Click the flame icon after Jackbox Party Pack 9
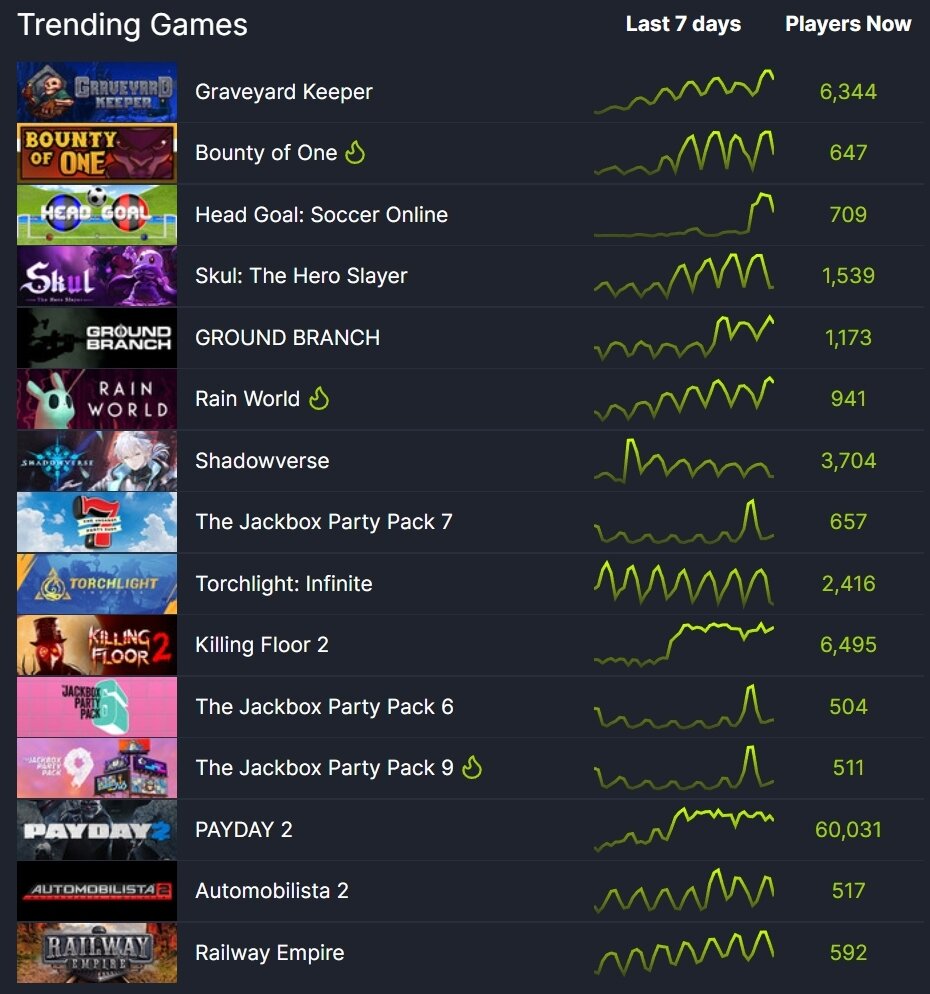This screenshot has height=994, width=930. pyautogui.click(x=472, y=767)
